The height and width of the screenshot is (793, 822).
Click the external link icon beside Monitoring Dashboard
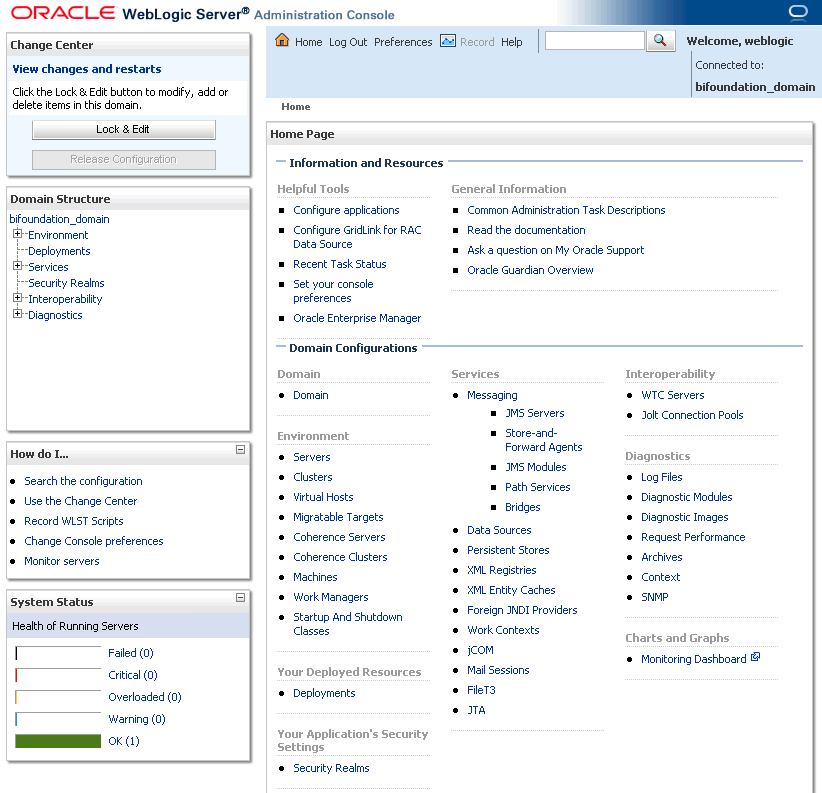coord(755,657)
